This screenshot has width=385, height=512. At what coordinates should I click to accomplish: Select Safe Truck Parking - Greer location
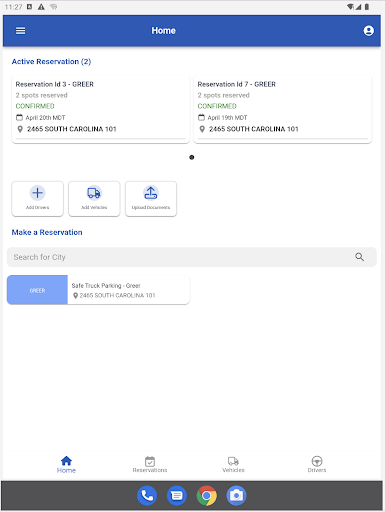pyautogui.click(x=98, y=290)
